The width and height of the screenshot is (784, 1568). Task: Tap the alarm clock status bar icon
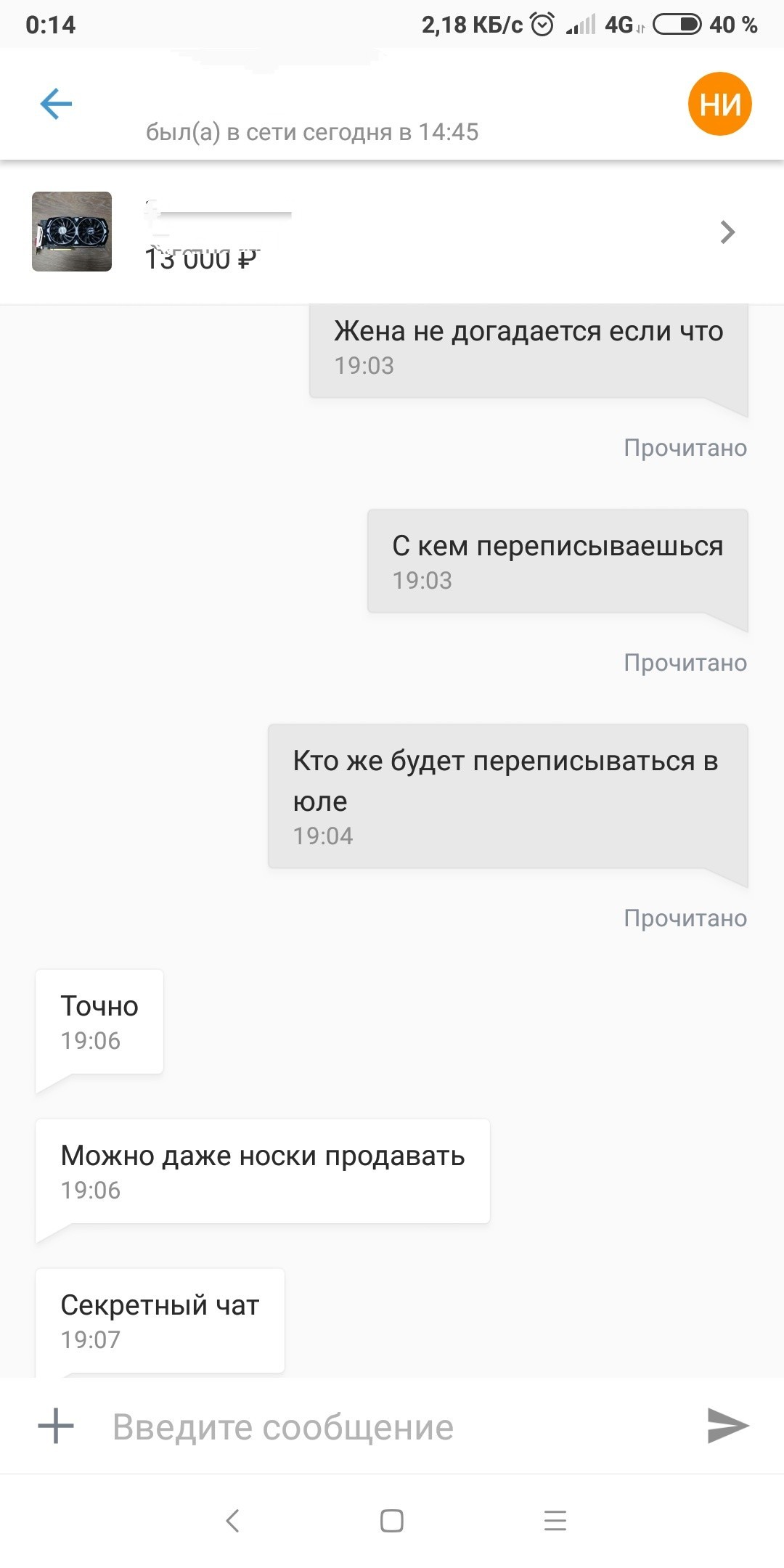[542, 25]
